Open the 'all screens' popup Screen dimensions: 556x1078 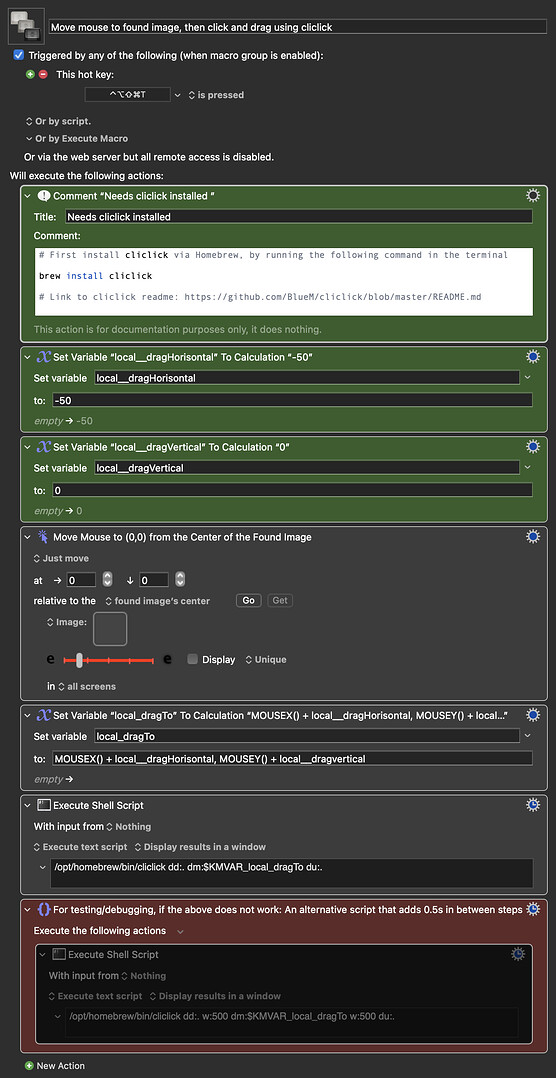[x=87, y=686]
